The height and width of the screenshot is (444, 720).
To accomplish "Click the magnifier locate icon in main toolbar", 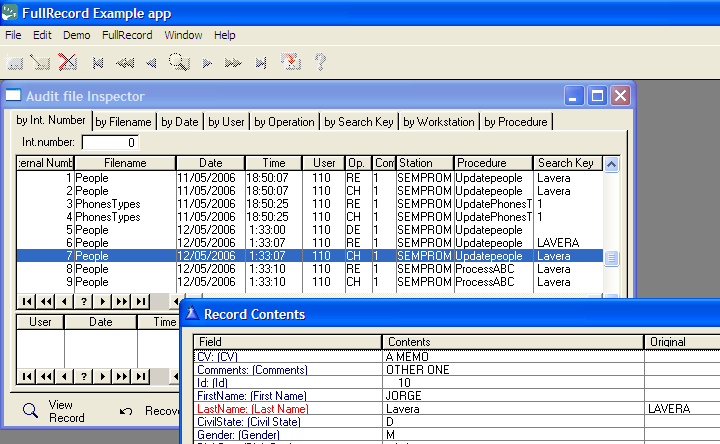I will (x=179, y=63).
